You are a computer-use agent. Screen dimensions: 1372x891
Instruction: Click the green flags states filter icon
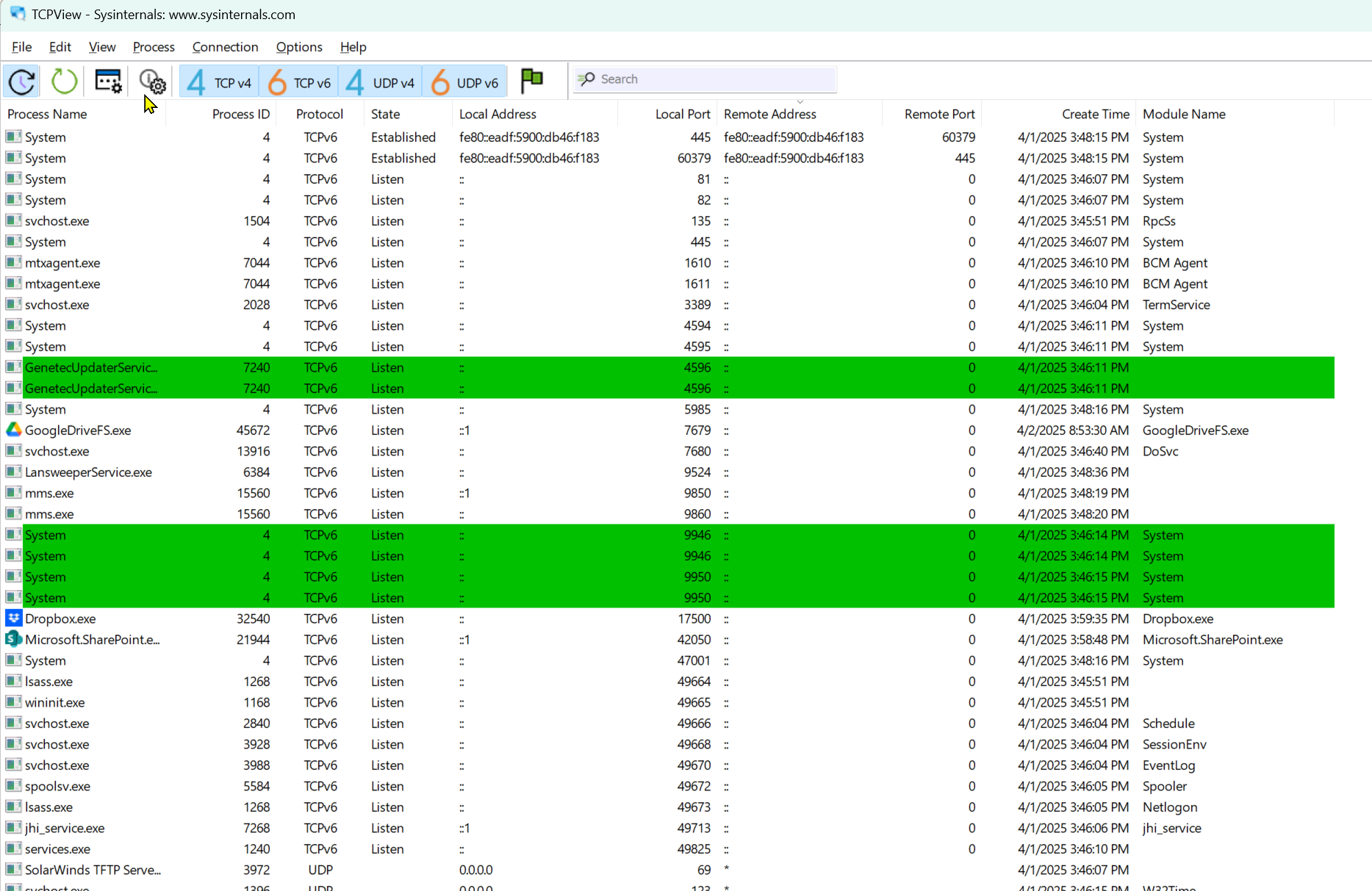coord(531,79)
